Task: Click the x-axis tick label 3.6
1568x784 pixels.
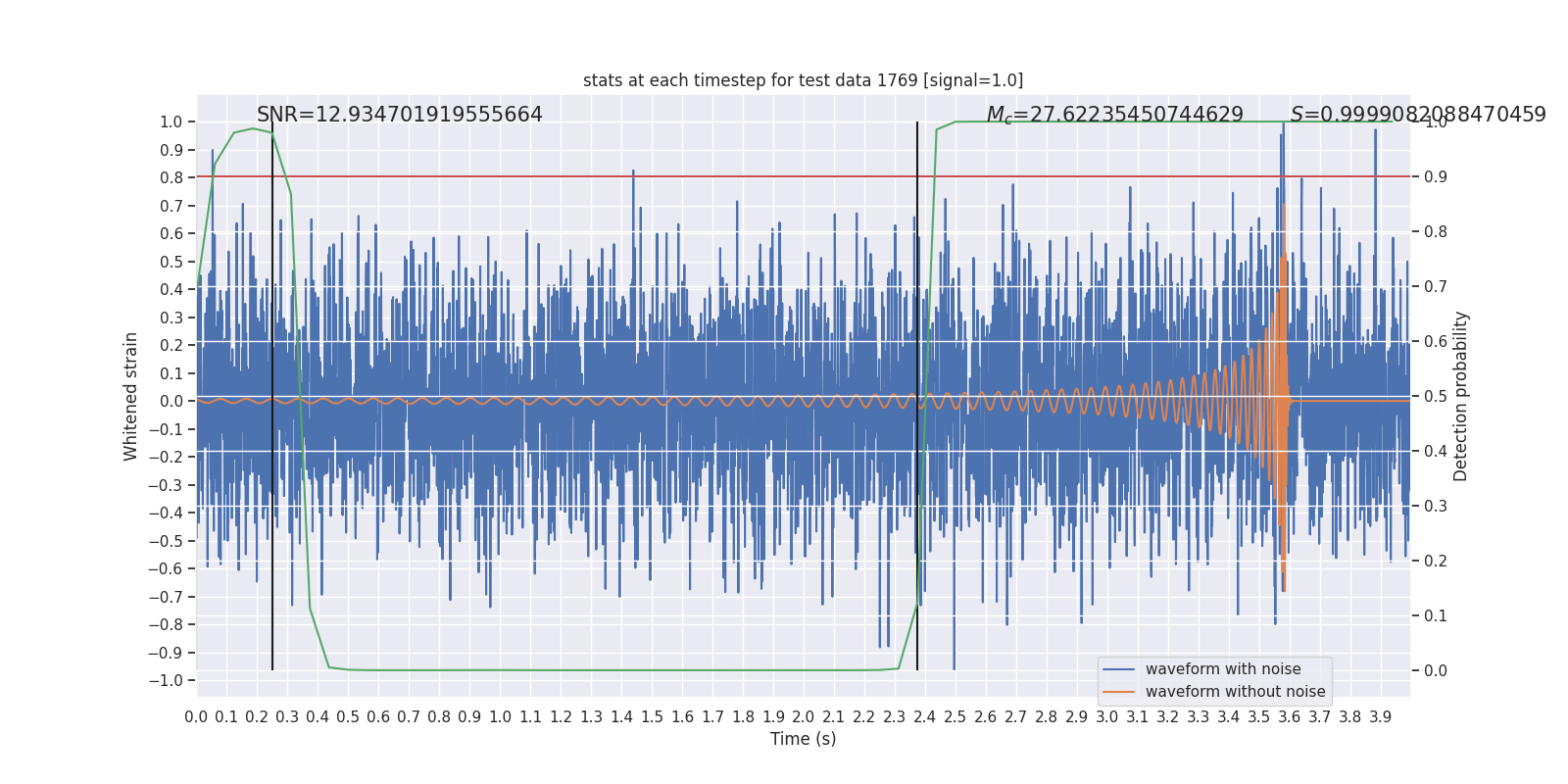Action: point(1289,717)
